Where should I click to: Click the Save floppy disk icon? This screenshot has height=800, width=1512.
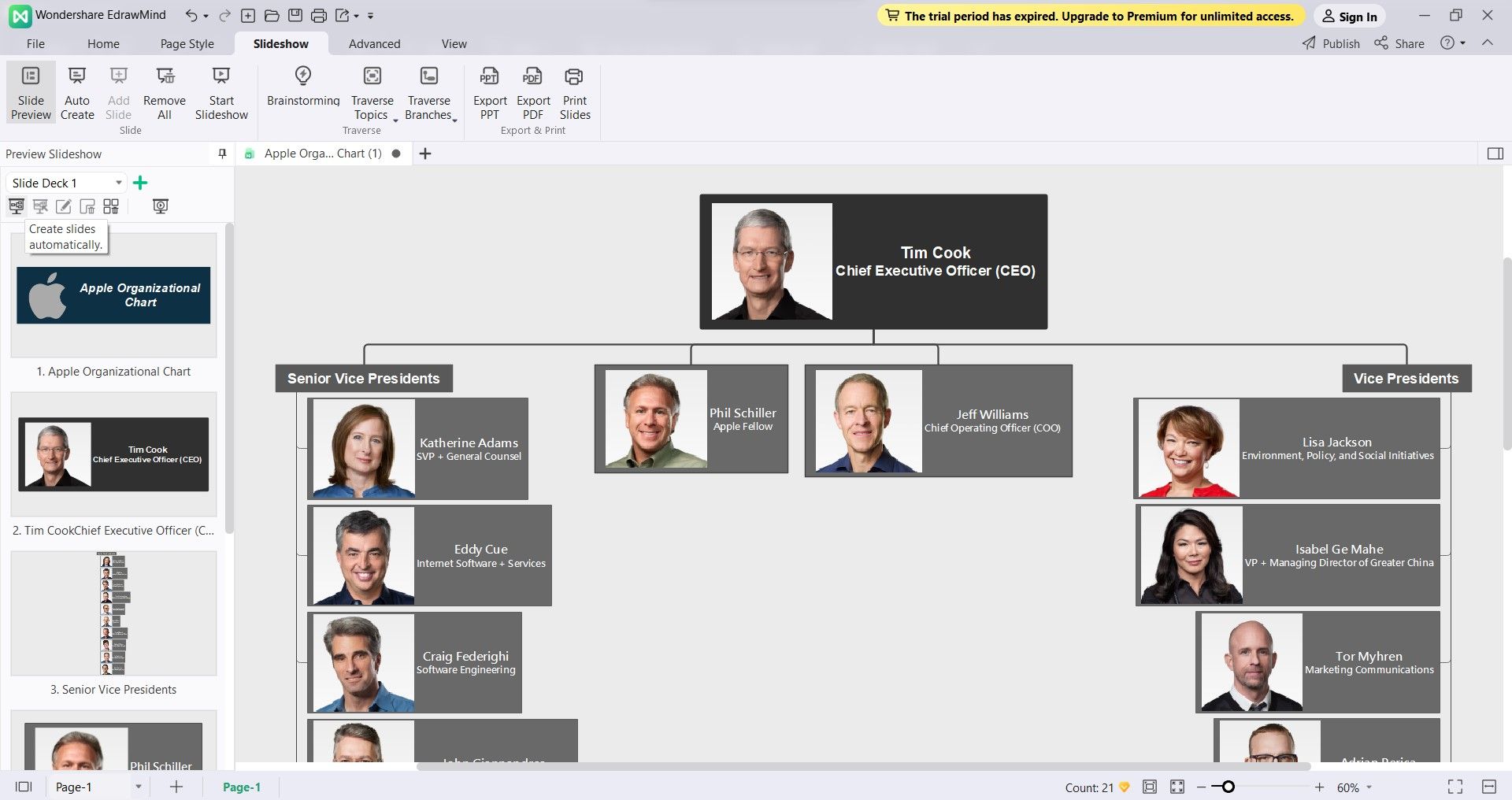[295, 16]
